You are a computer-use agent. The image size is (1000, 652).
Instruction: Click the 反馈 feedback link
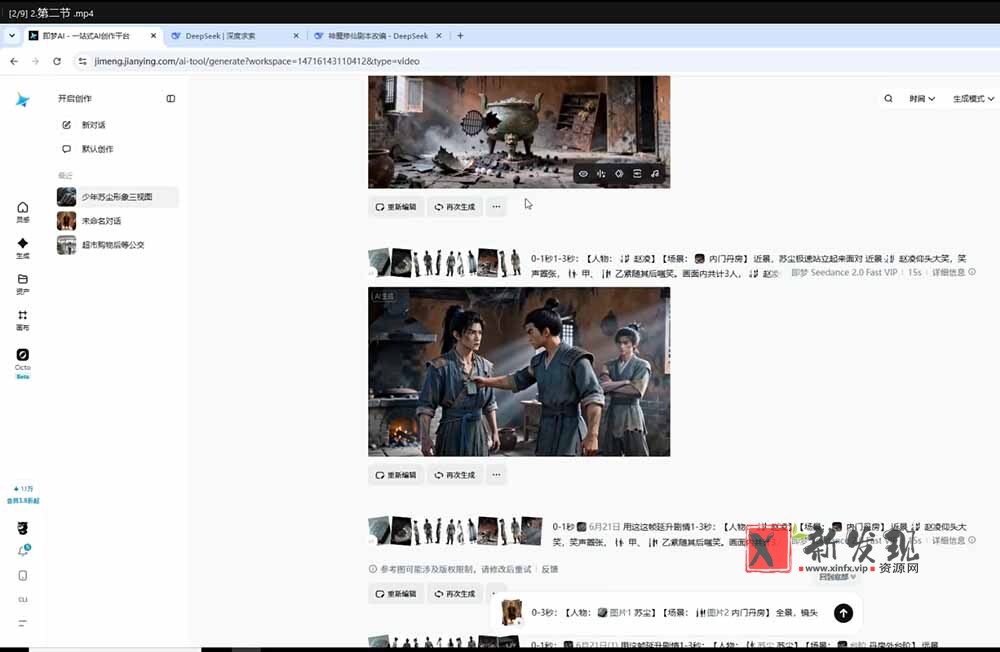pos(550,569)
